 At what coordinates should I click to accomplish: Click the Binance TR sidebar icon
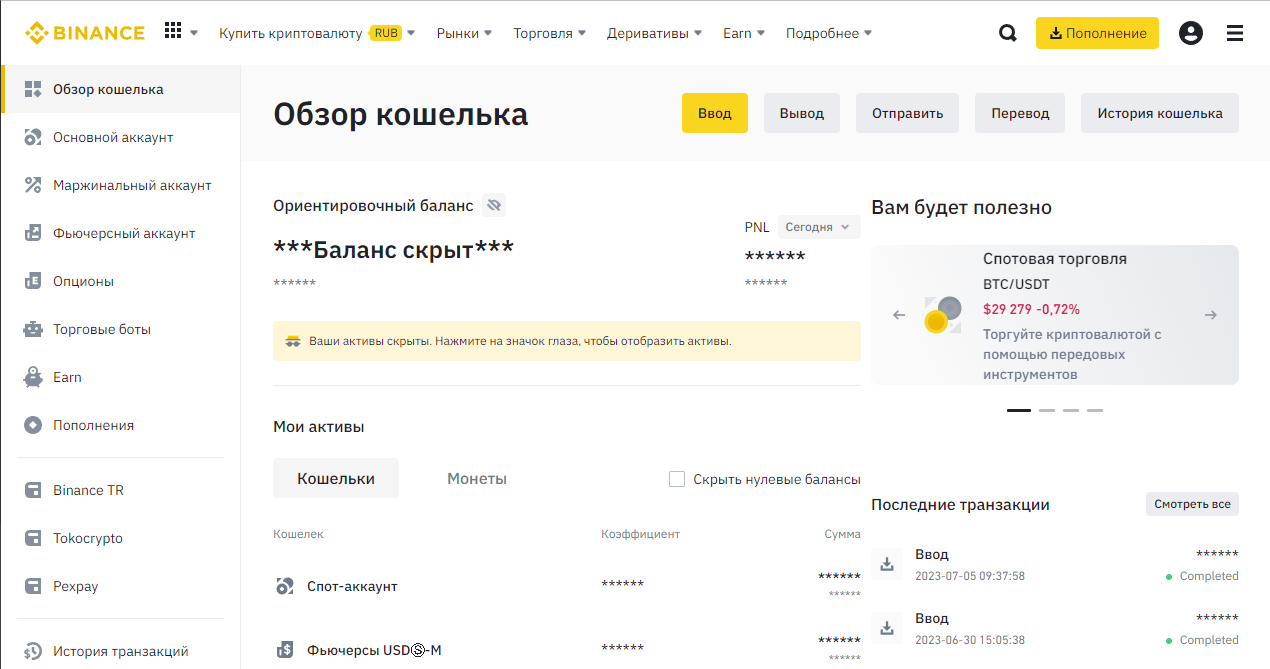tap(33, 490)
